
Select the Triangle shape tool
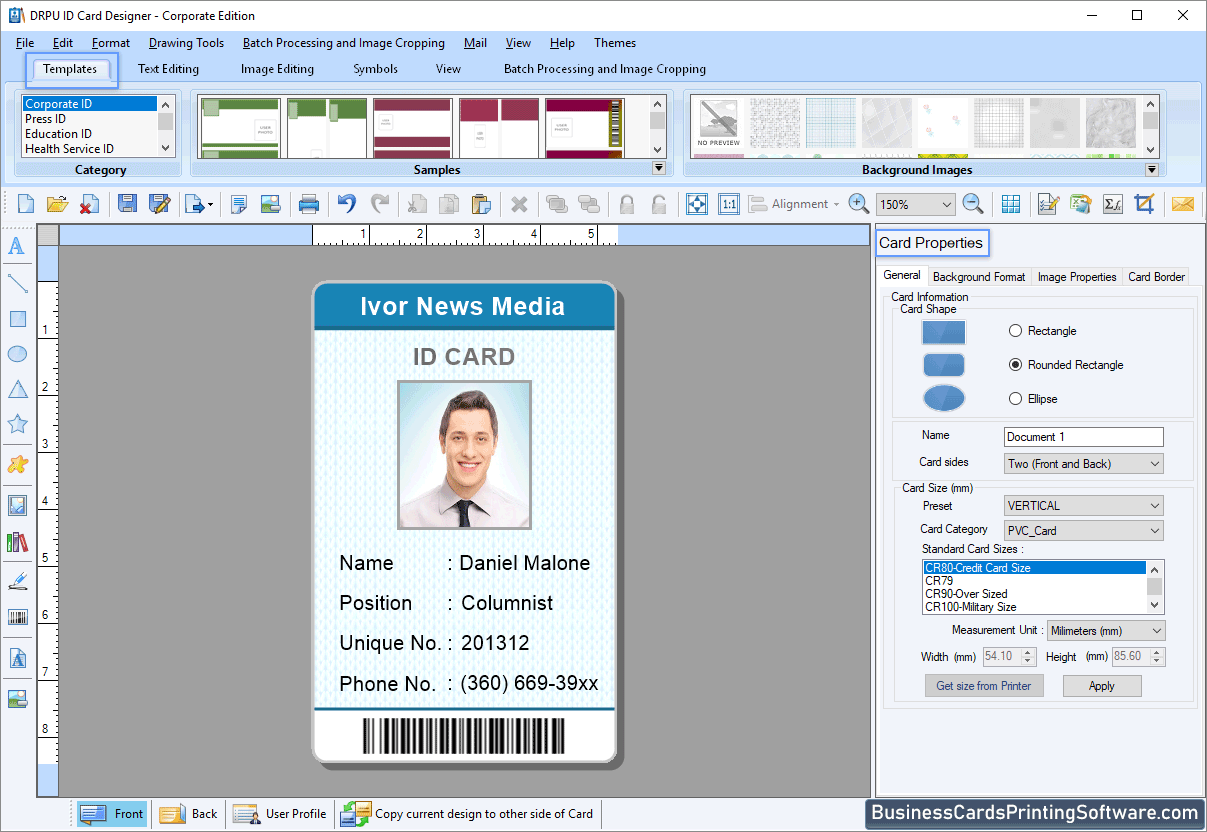tap(17, 389)
